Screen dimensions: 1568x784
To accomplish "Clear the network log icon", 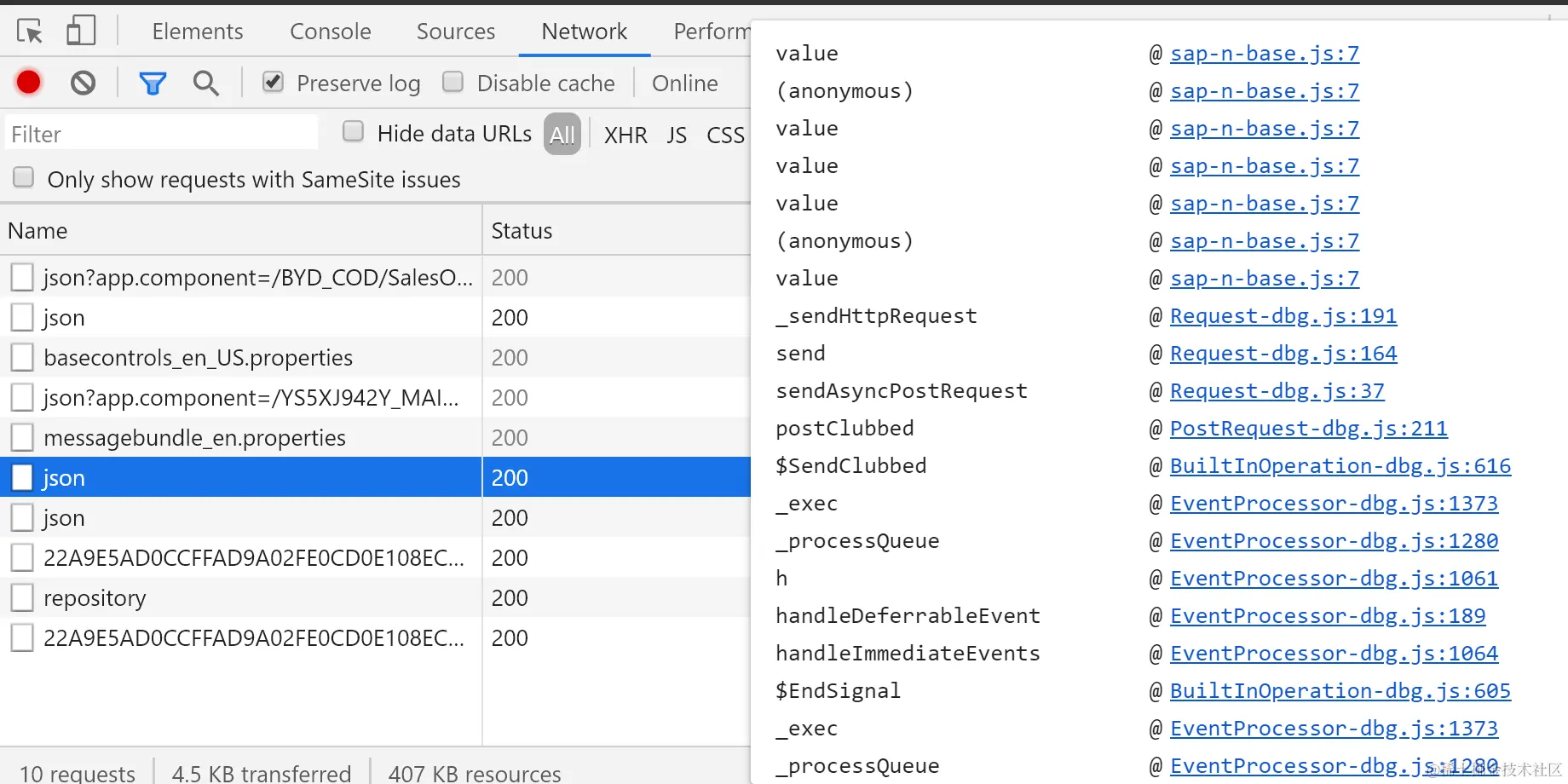I will pyautogui.click(x=83, y=83).
